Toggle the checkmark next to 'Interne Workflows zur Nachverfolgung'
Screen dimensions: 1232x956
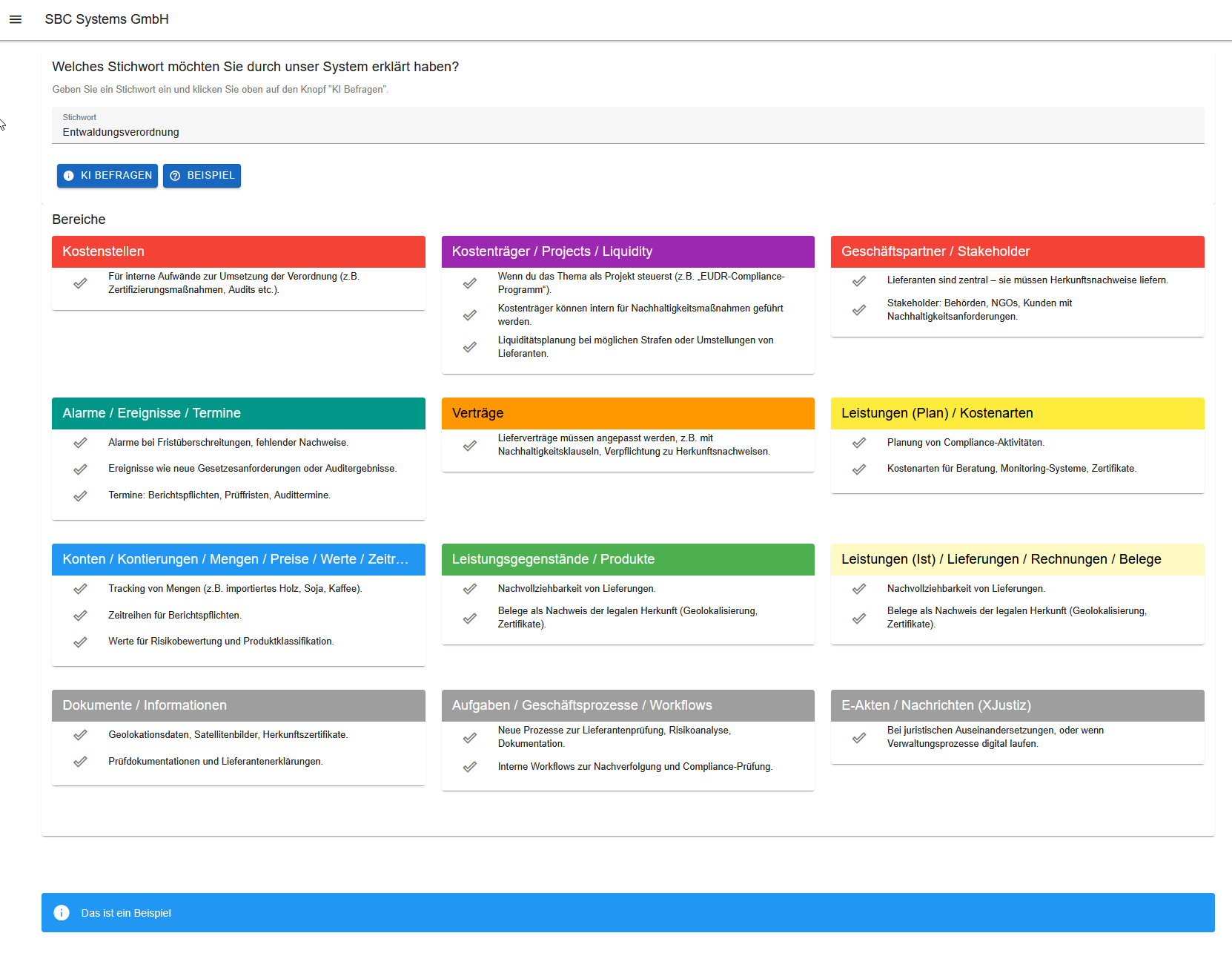tap(470, 767)
